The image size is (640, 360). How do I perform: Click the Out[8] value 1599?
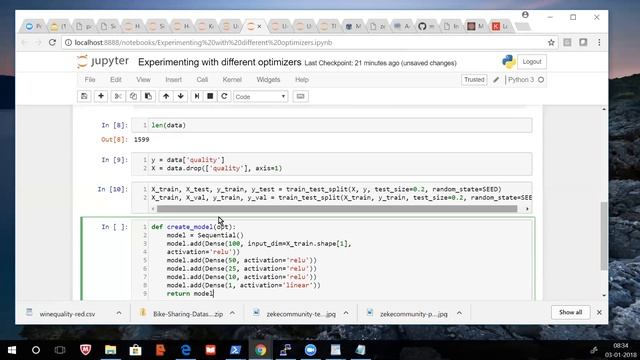(x=142, y=140)
